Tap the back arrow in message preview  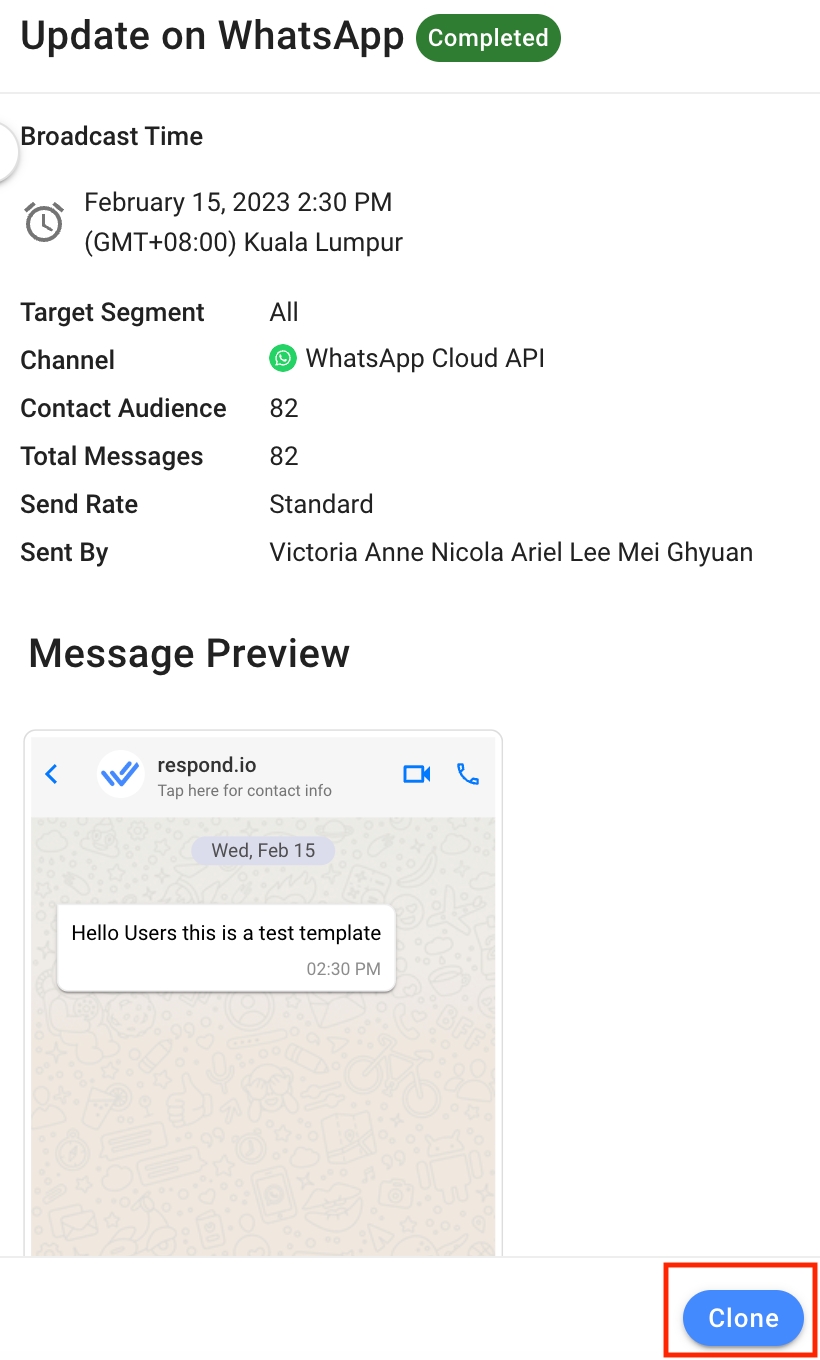click(52, 774)
